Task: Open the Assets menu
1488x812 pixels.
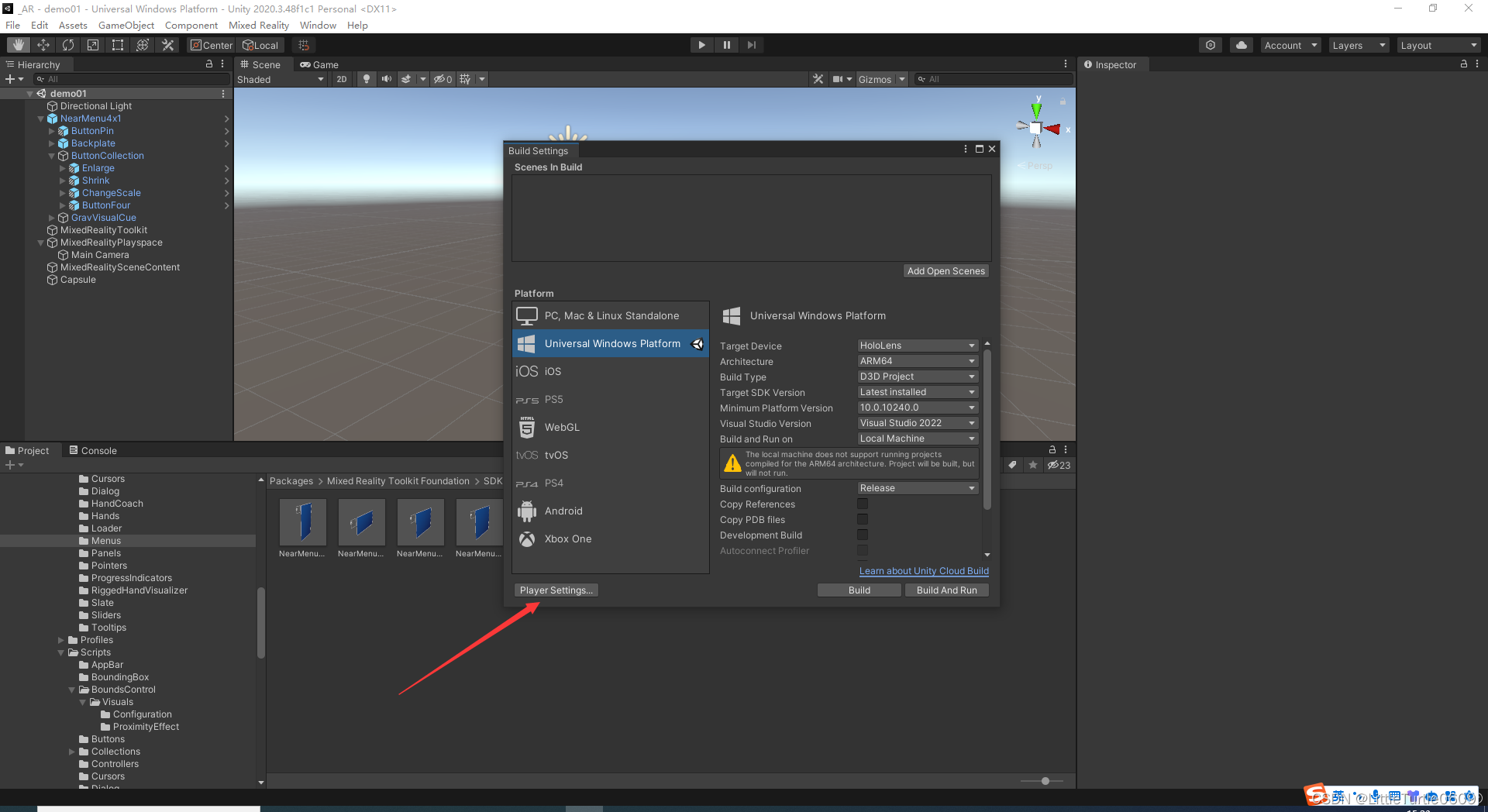Action: (73, 25)
